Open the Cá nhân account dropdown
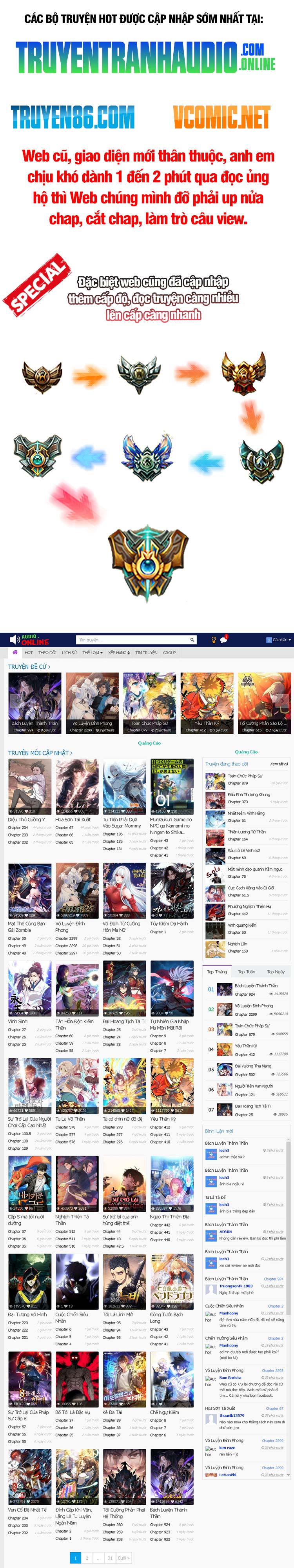294x1568 pixels. [279, 640]
